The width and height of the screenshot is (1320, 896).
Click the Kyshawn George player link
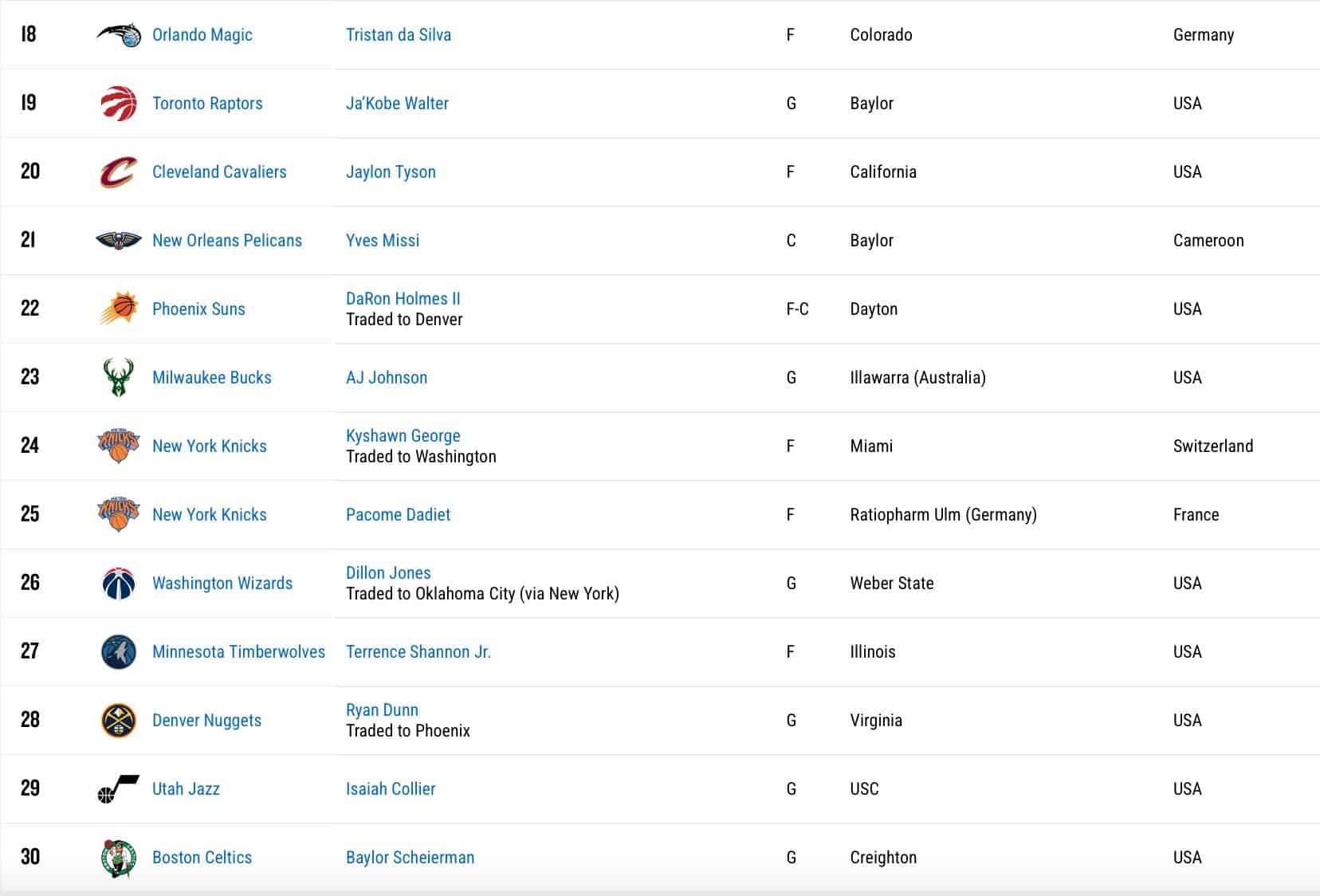[x=403, y=436]
